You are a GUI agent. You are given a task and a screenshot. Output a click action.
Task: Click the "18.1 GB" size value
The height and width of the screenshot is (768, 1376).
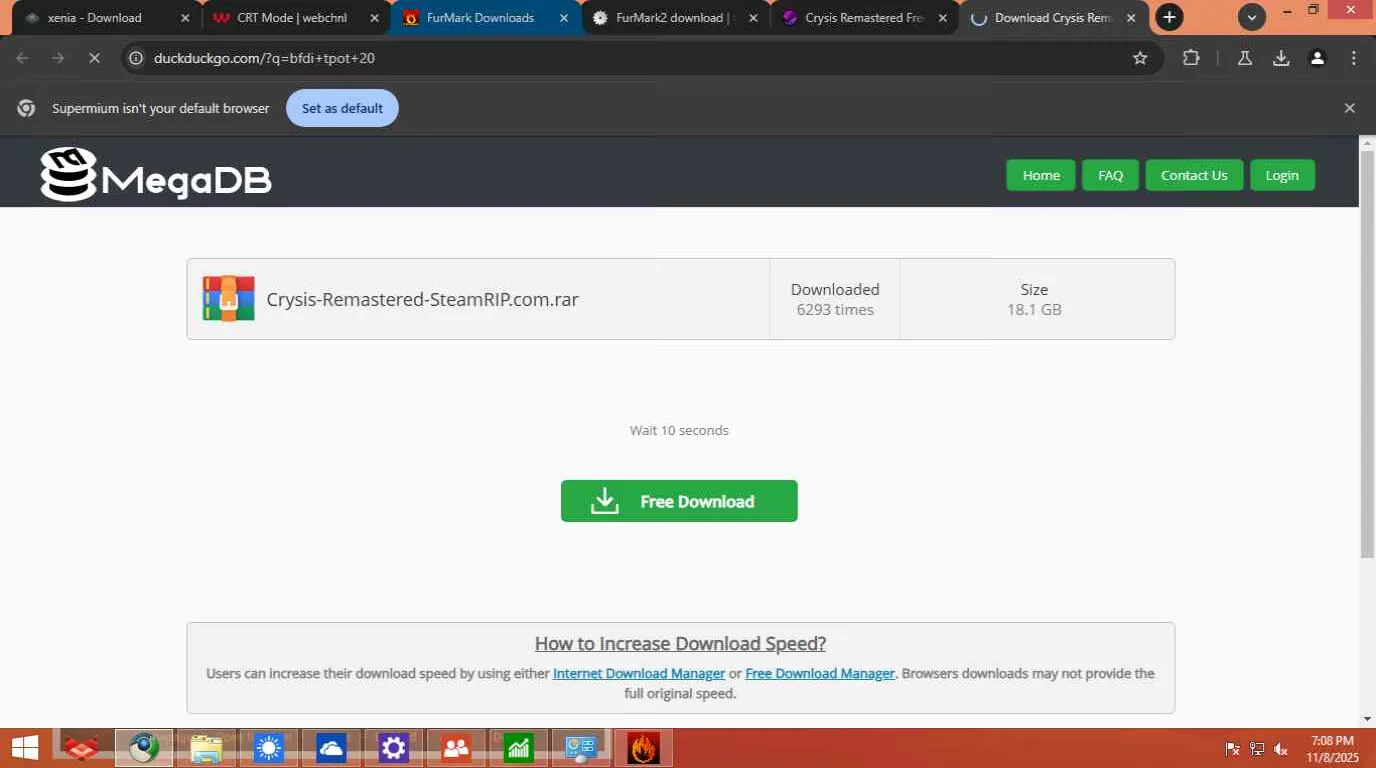[1034, 309]
